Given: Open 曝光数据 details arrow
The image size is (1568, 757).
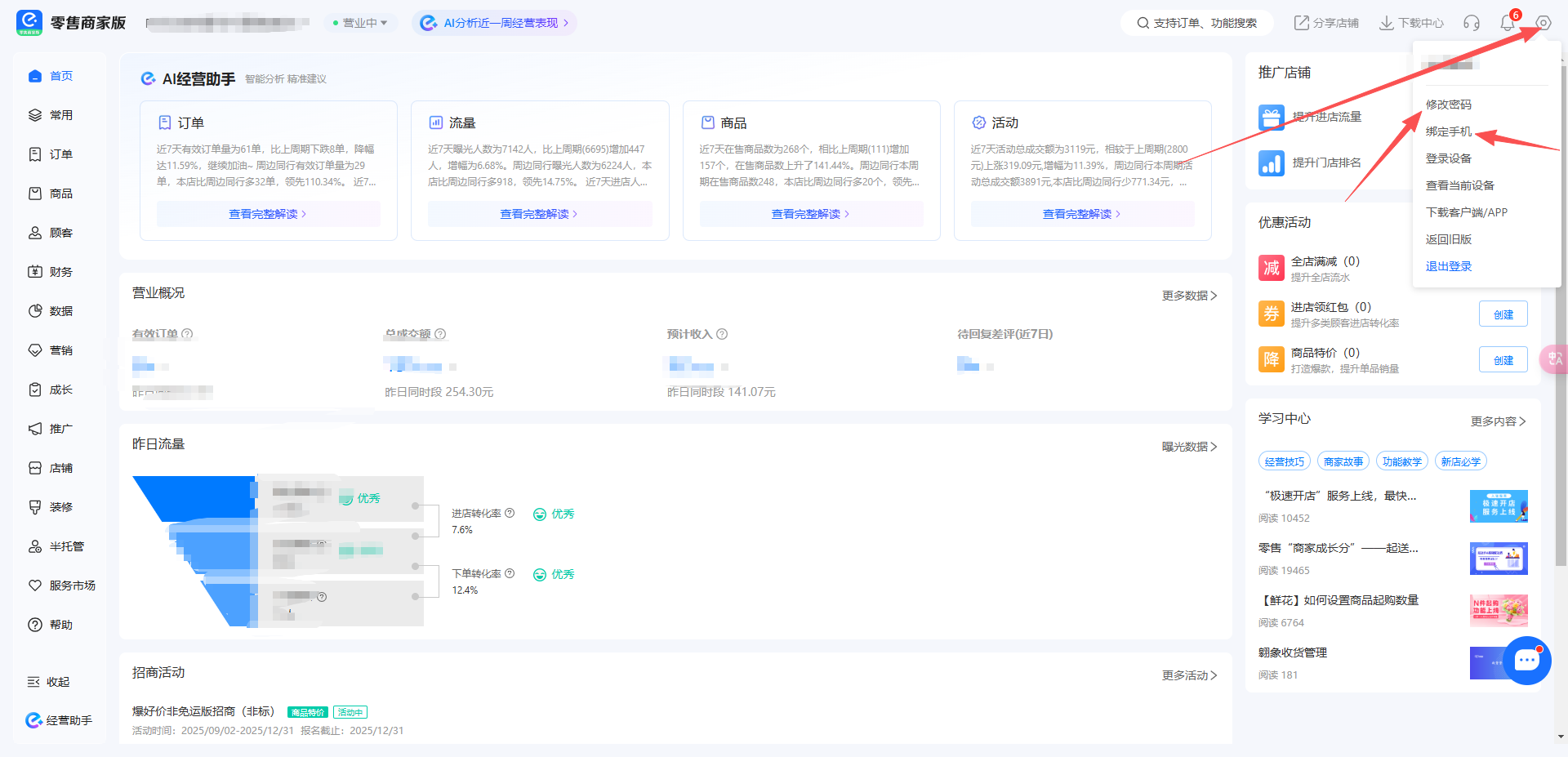Looking at the screenshot, I should coord(1189,447).
